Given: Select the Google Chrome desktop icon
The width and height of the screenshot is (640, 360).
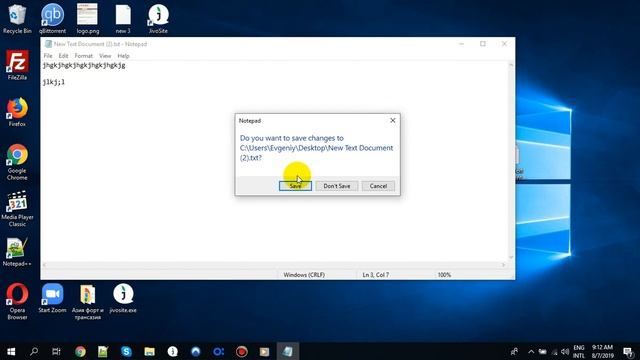Looking at the screenshot, I should pos(17,162).
